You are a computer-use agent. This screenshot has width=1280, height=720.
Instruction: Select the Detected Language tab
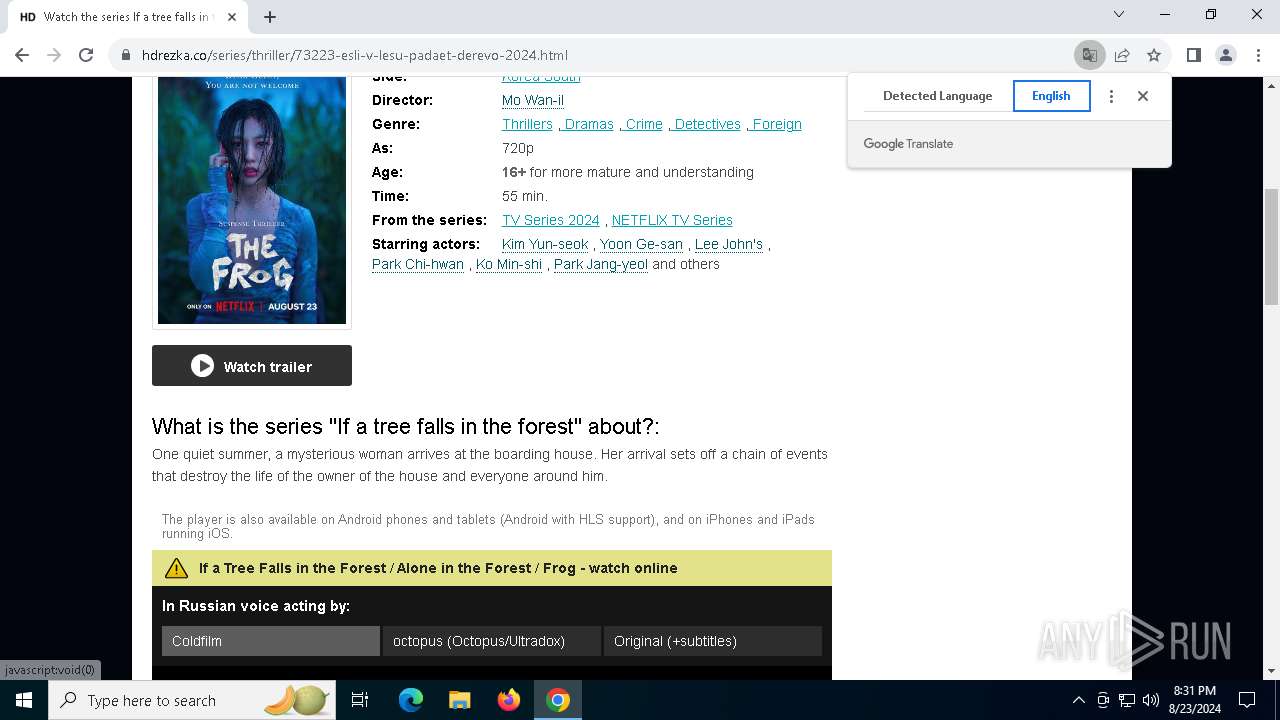(x=937, y=96)
